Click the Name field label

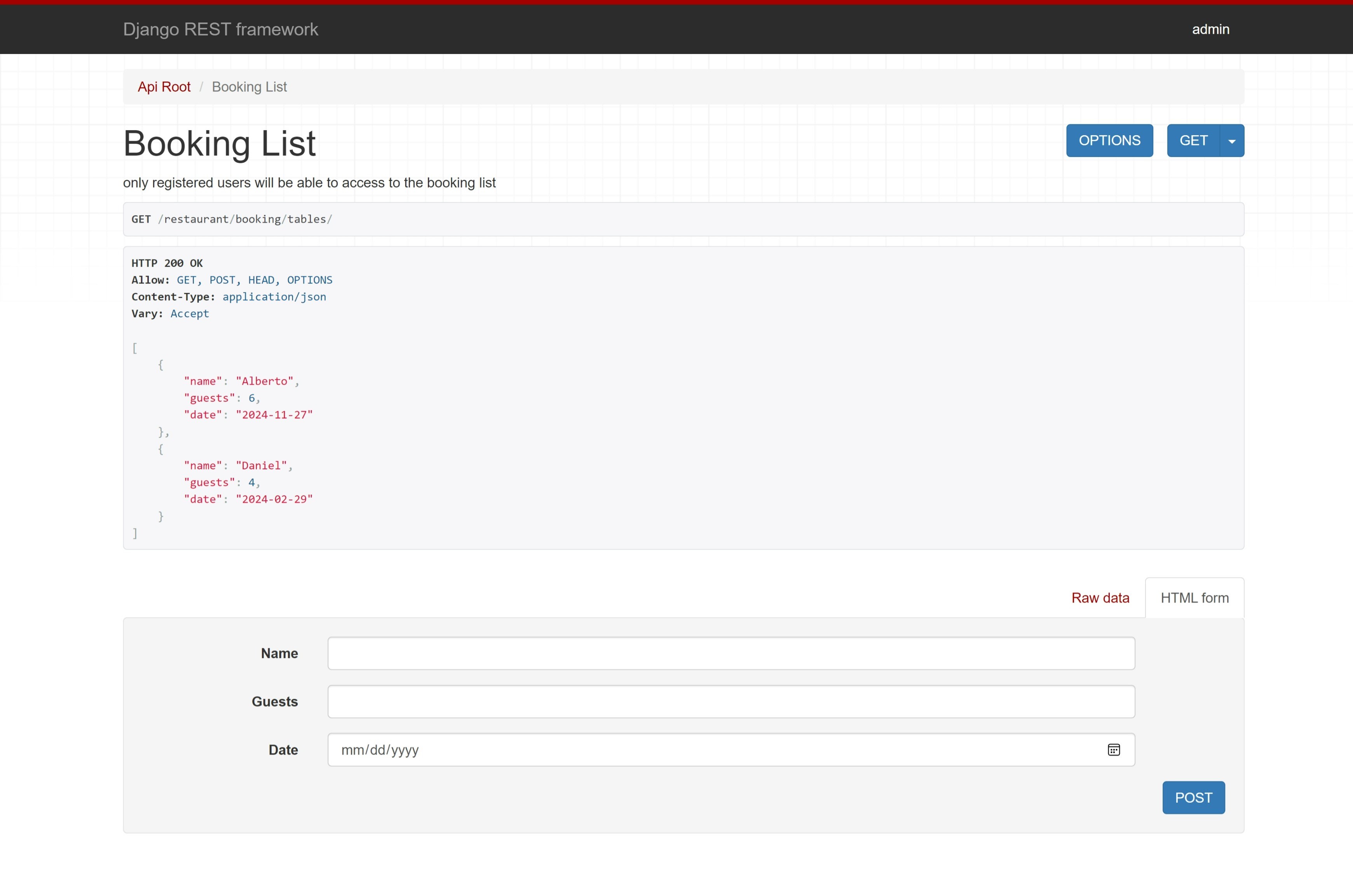[x=279, y=653]
